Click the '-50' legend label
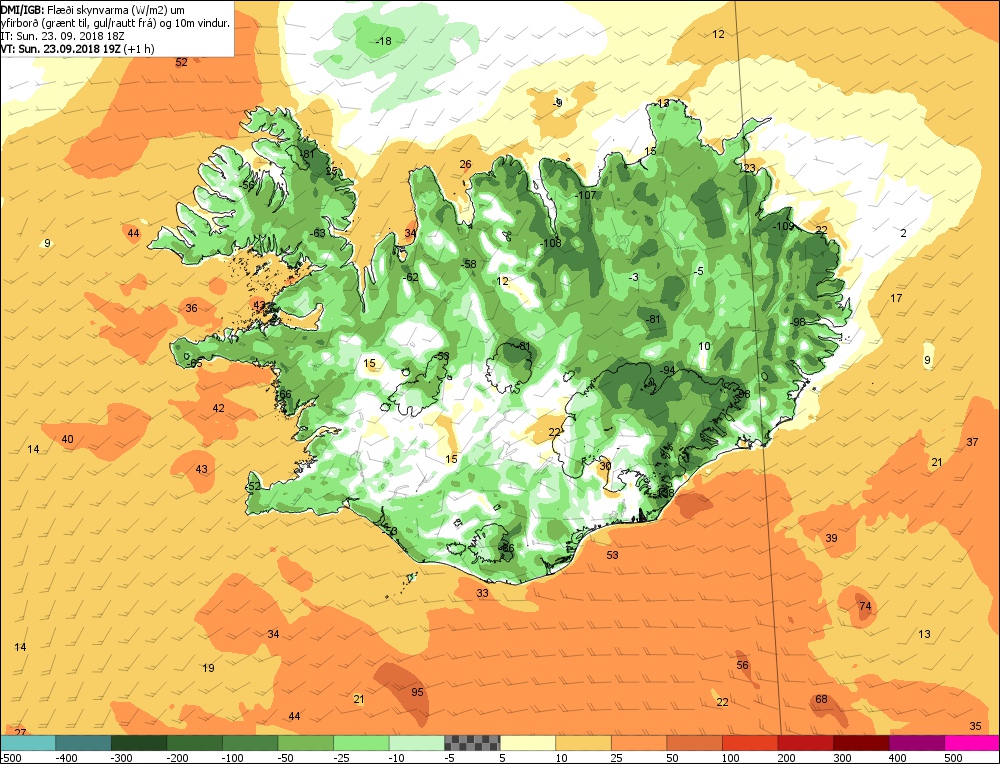1000x764 pixels. click(286, 758)
